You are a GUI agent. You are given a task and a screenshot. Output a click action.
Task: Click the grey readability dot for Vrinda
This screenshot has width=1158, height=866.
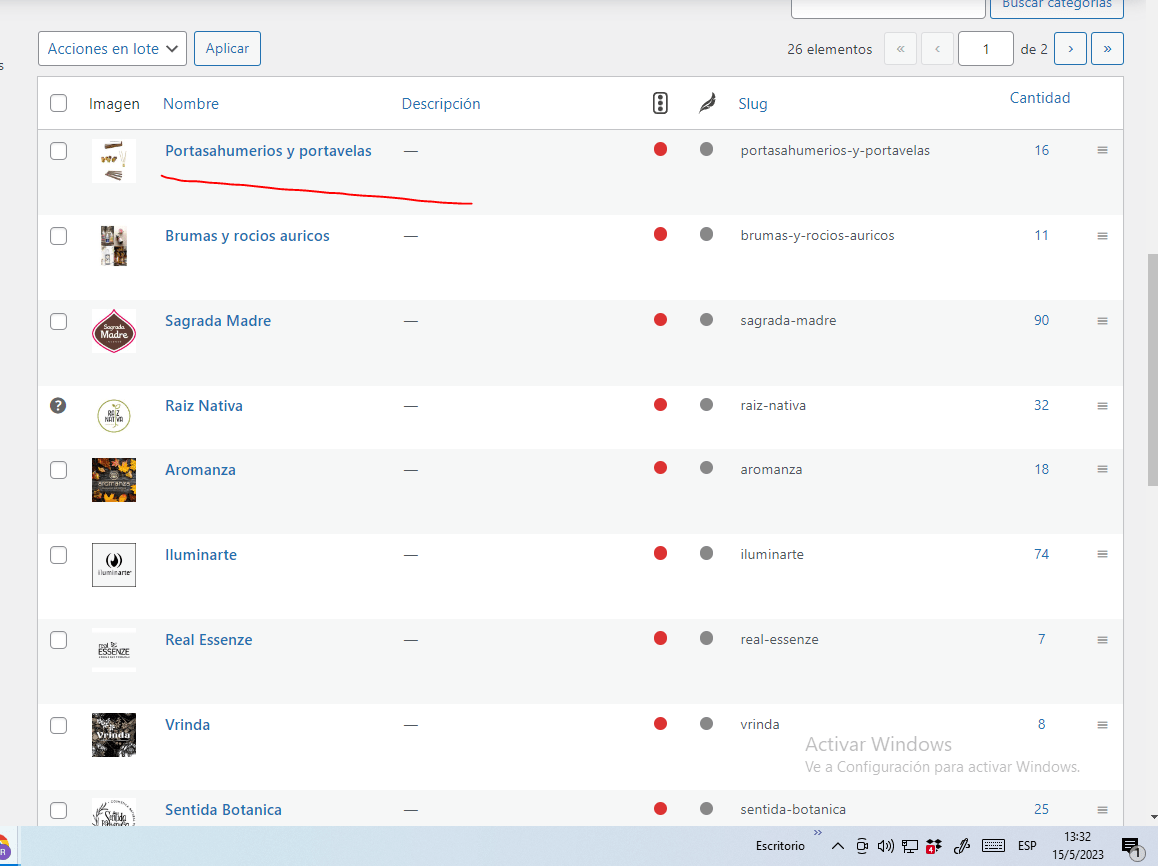coord(707,724)
